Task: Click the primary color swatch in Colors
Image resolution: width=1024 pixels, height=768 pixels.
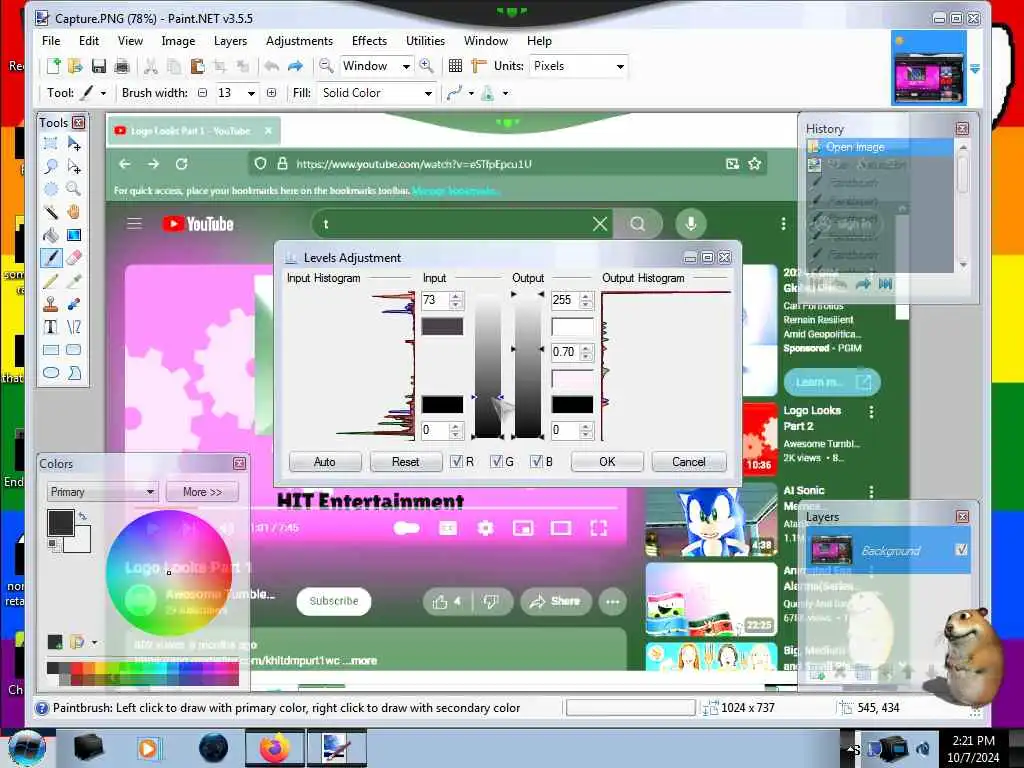Action: coord(61,523)
